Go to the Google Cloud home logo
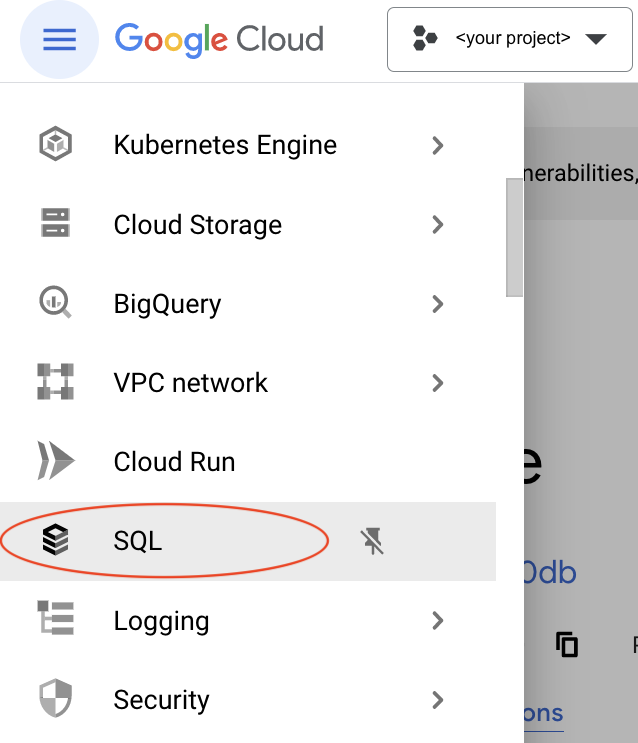This screenshot has height=743, width=638. (x=219, y=40)
